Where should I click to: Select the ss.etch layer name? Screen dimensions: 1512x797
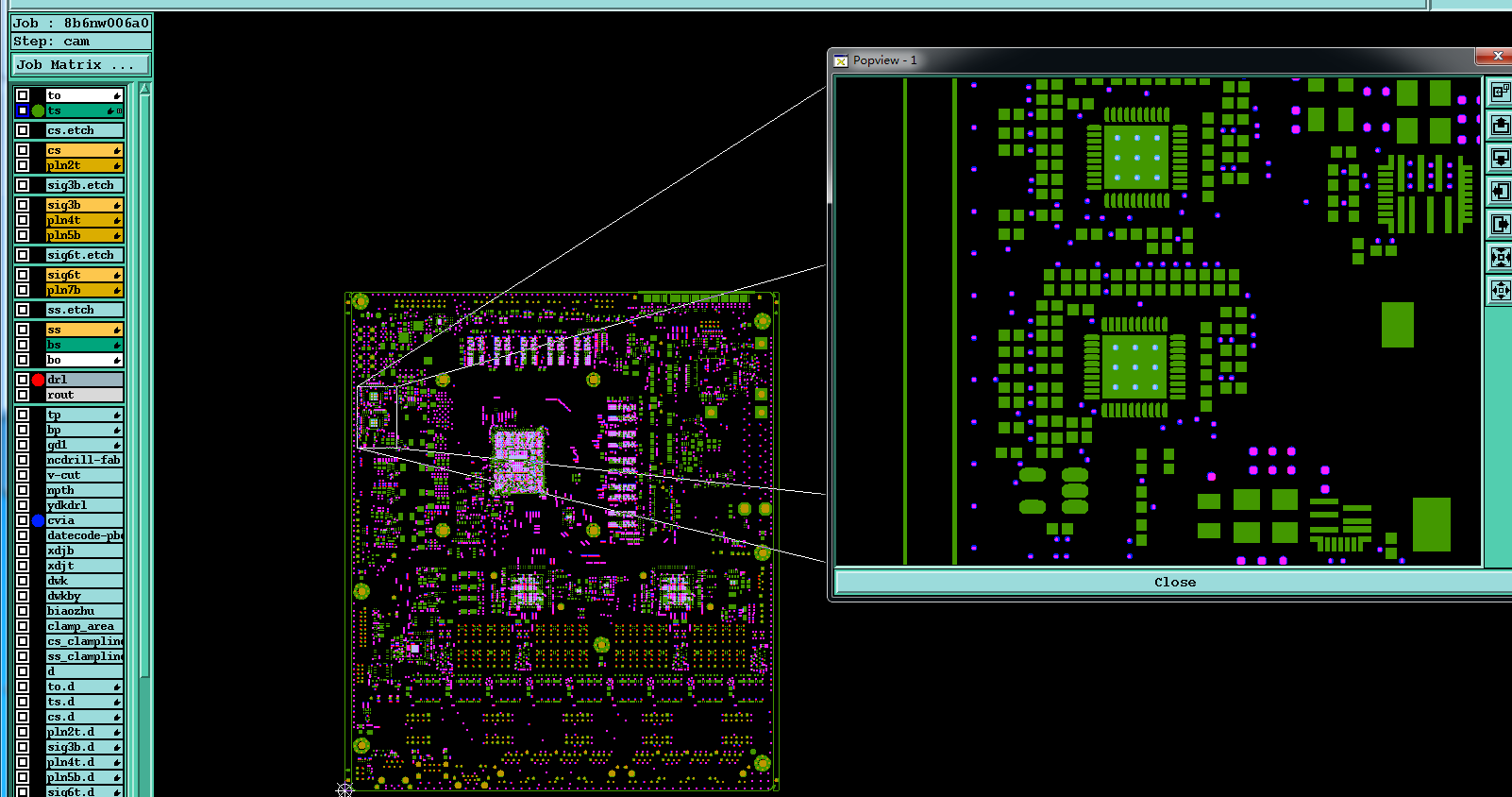85,310
